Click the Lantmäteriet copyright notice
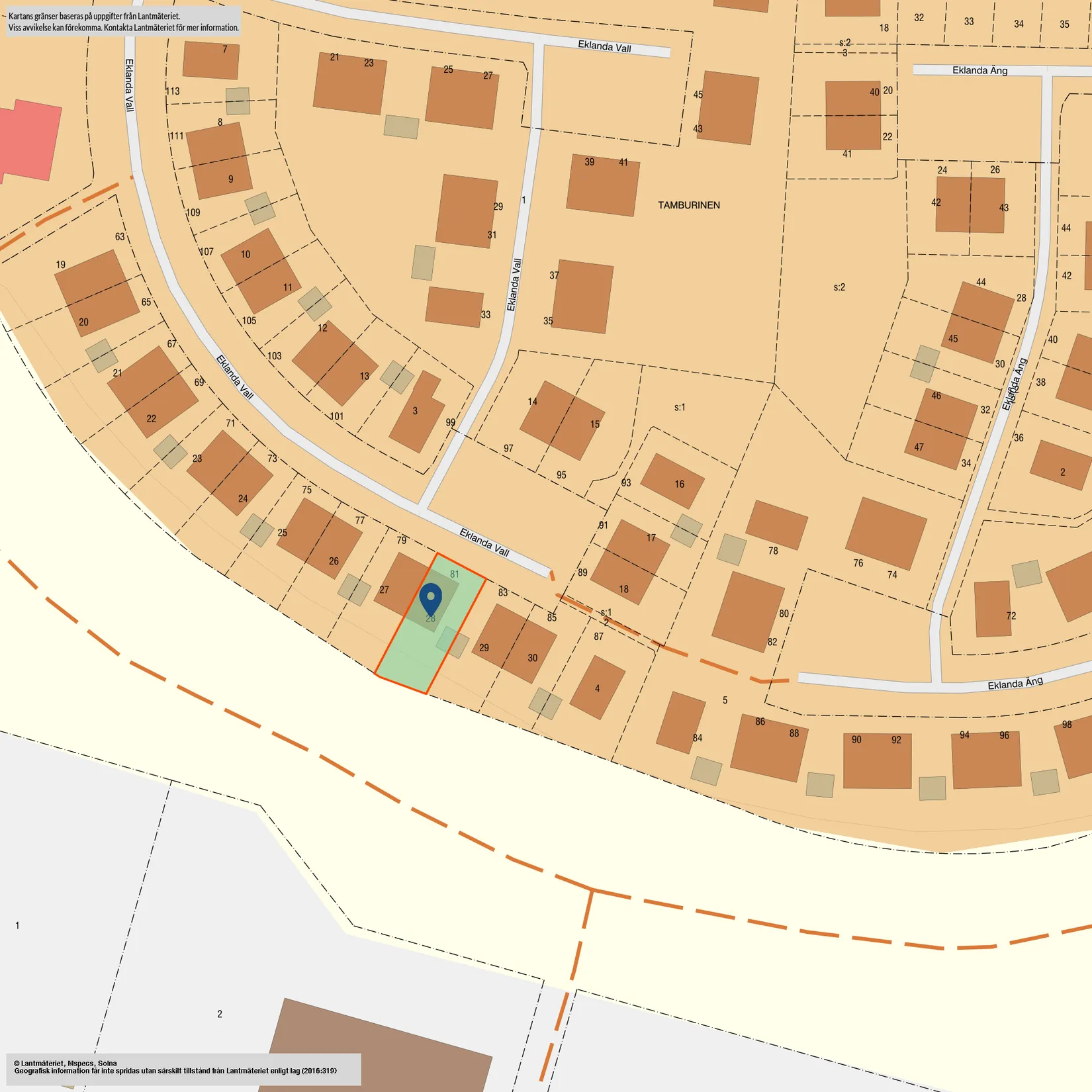This screenshot has height=1092, width=1092. click(x=183, y=1069)
